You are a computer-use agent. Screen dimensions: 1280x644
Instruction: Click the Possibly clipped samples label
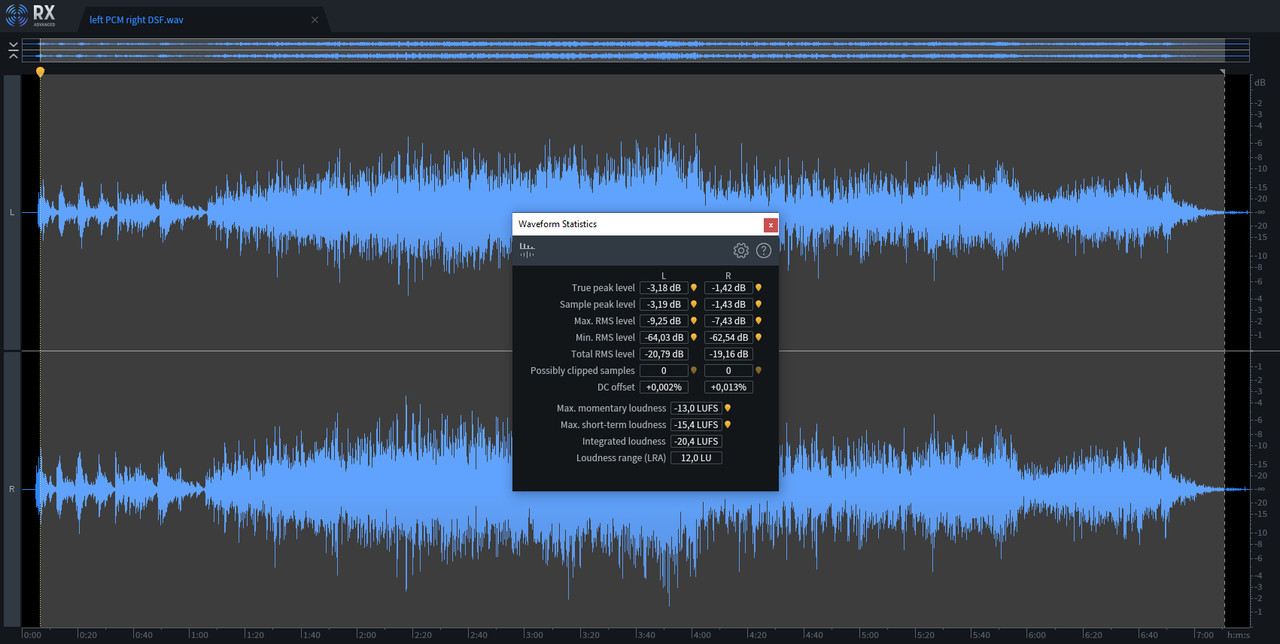[583, 371]
